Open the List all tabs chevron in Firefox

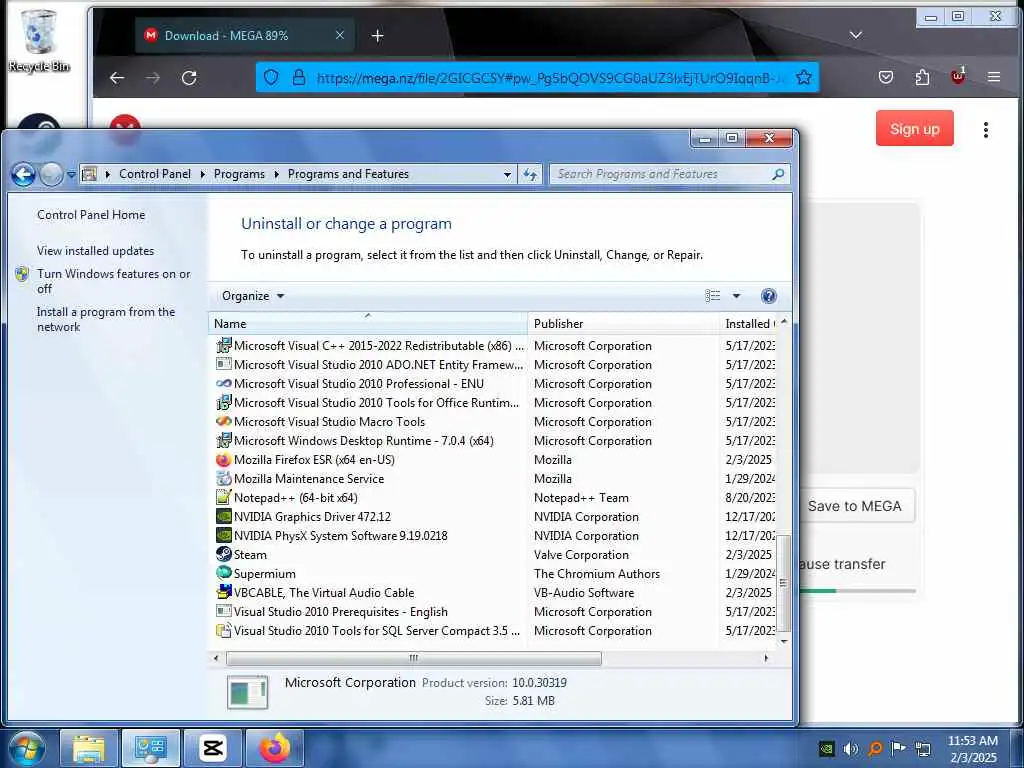[x=856, y=35]
